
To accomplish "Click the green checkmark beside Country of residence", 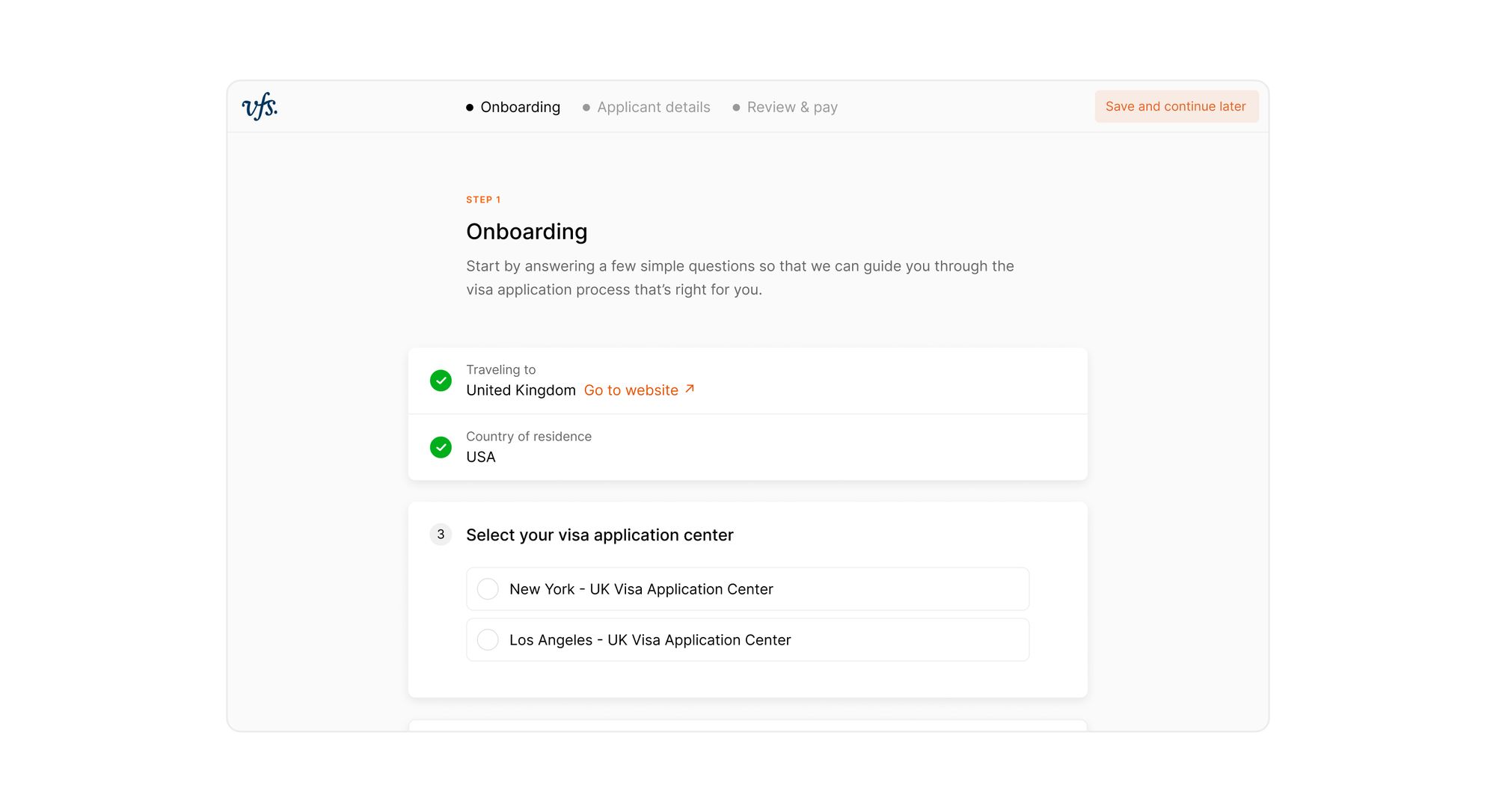I will 441,447.
